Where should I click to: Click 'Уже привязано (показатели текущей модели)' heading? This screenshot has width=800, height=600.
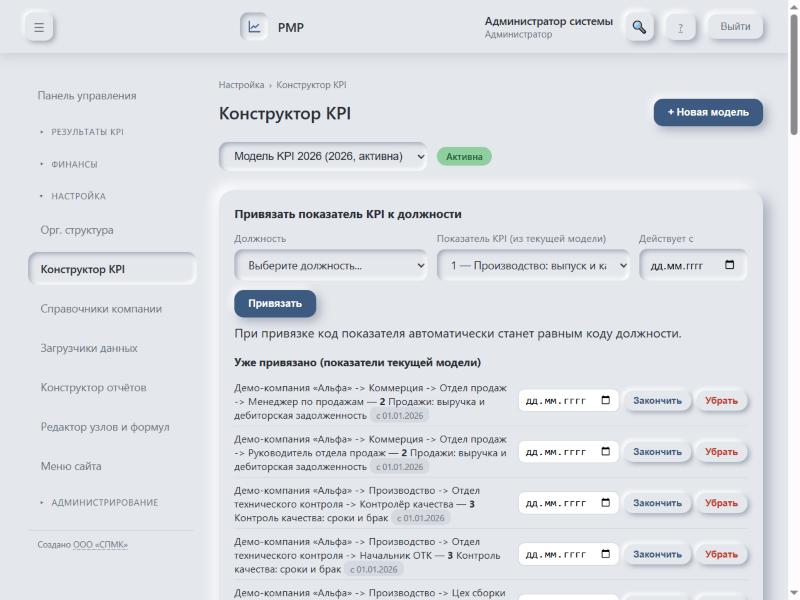(358, 363)
